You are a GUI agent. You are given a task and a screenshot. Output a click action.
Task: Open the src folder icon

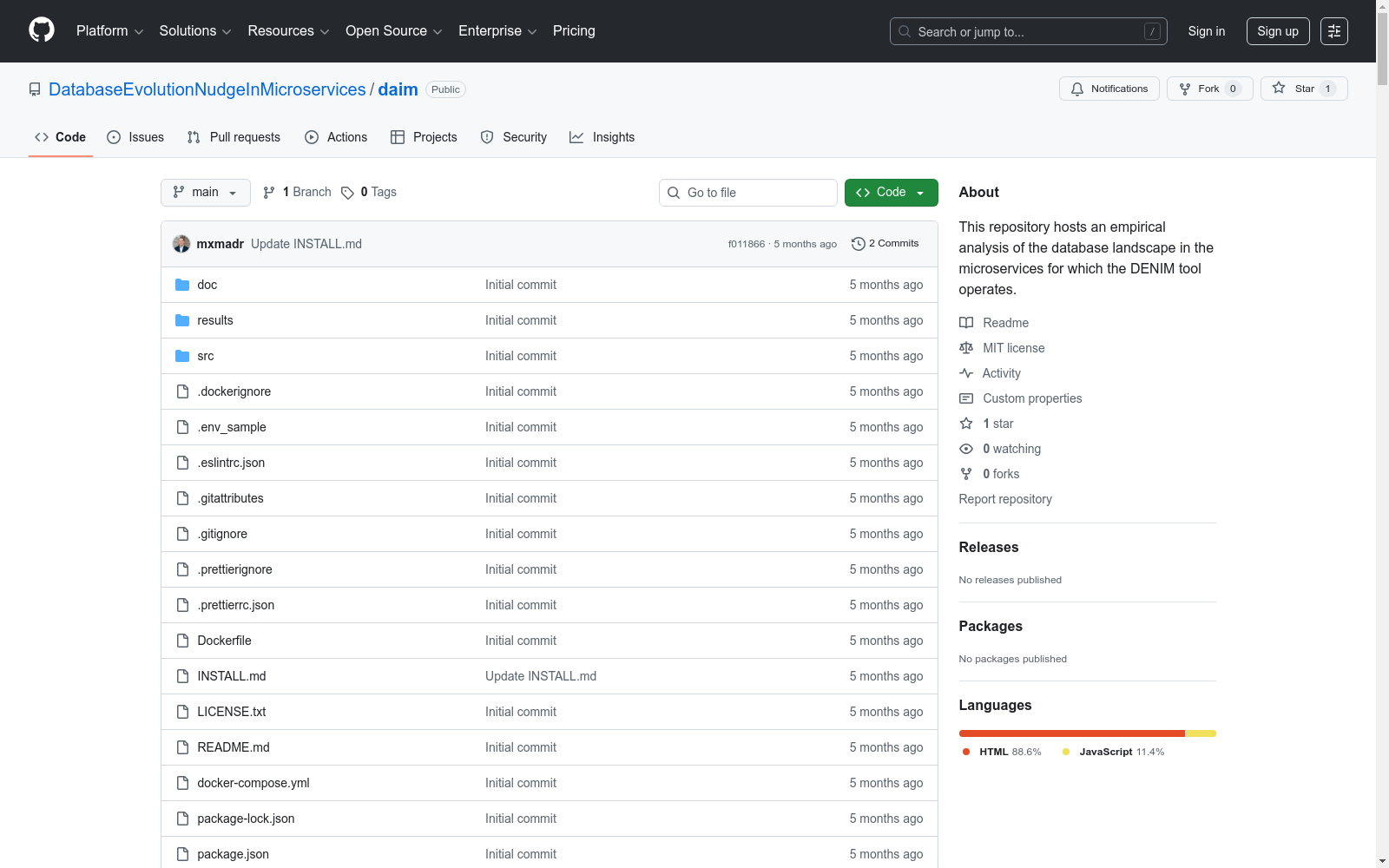click(x=182, y=356)
